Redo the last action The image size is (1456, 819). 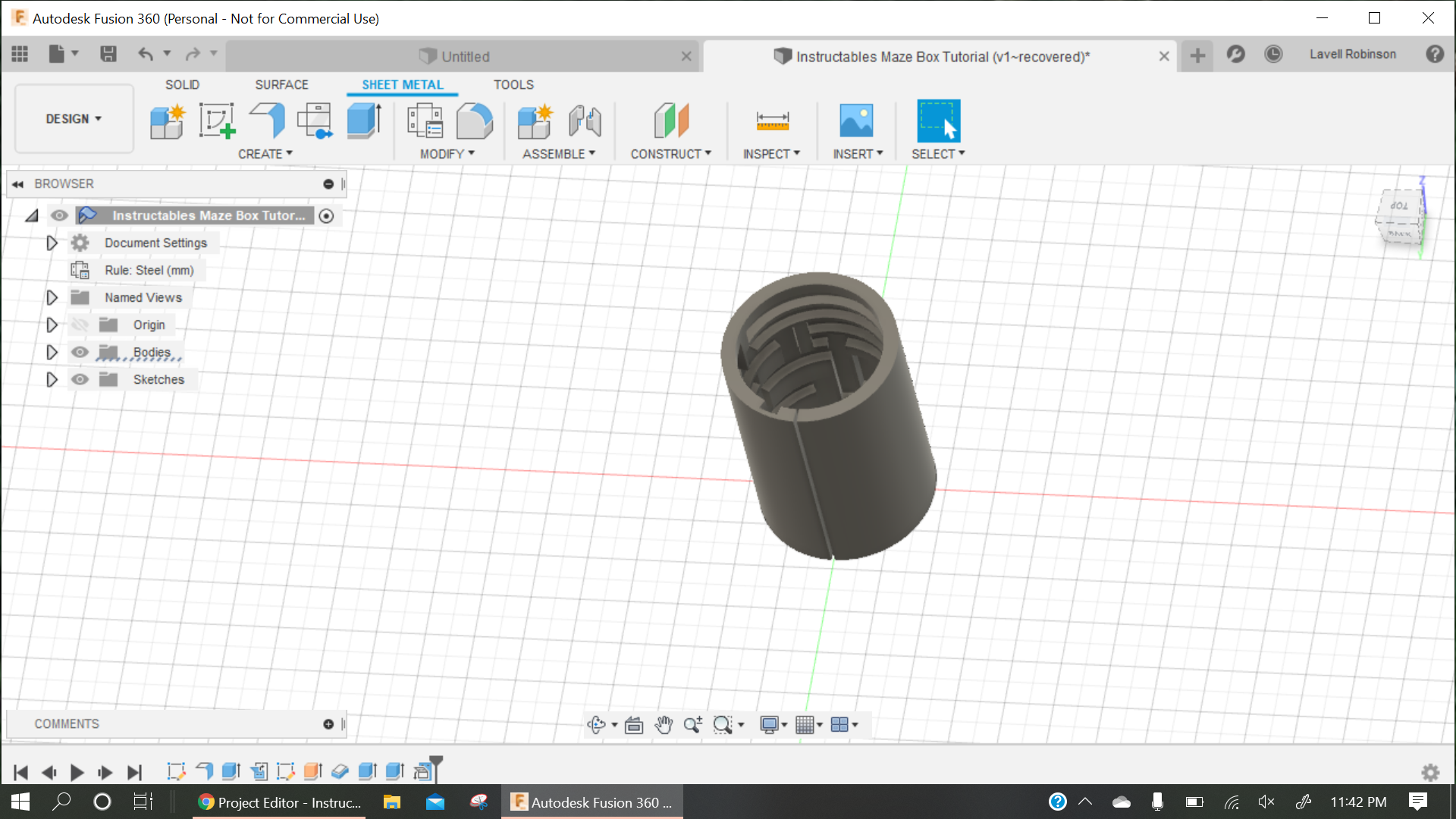click(x=193, y=54)
